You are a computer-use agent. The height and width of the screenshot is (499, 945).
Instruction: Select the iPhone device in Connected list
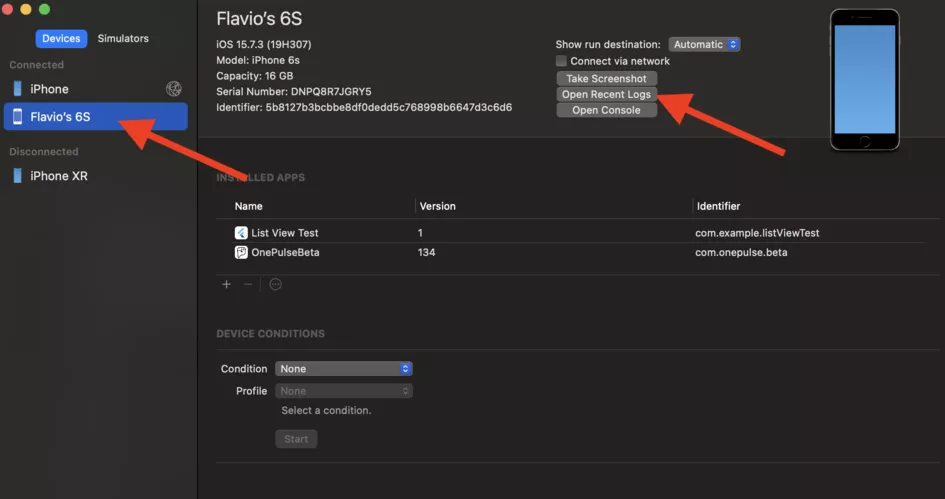[96, 89]
